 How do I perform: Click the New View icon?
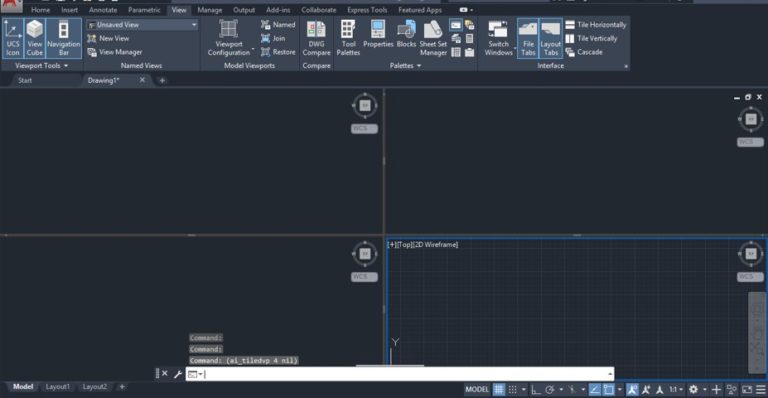tap(92, 38)
